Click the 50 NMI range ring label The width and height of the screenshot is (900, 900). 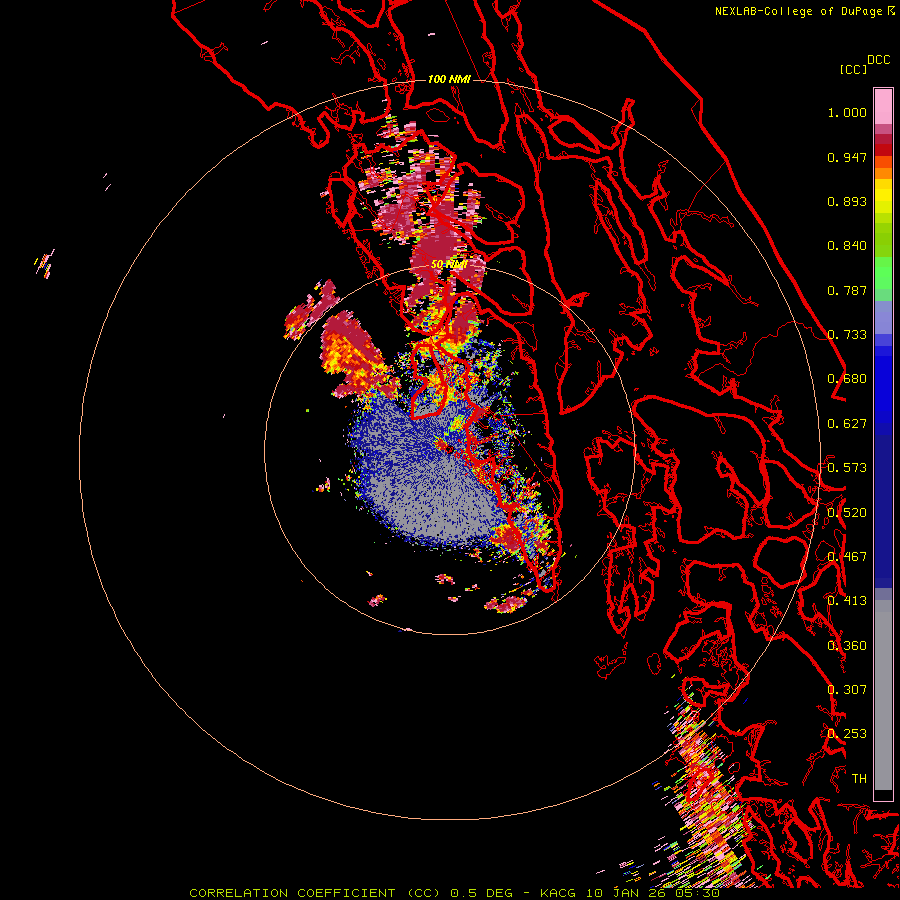point(449,264)
